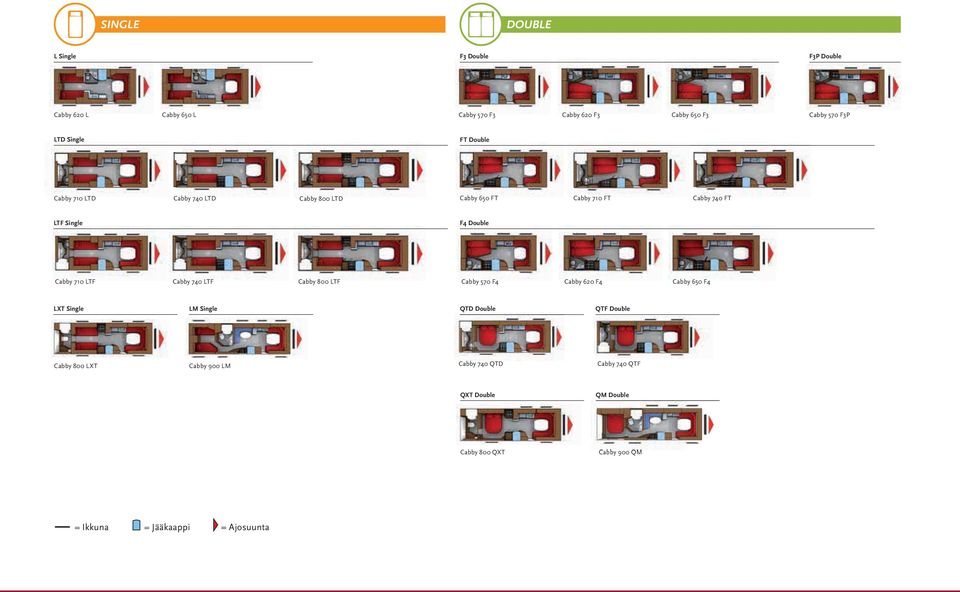Click the blue Jääkaappi fridge legend icon

[137, 525]
